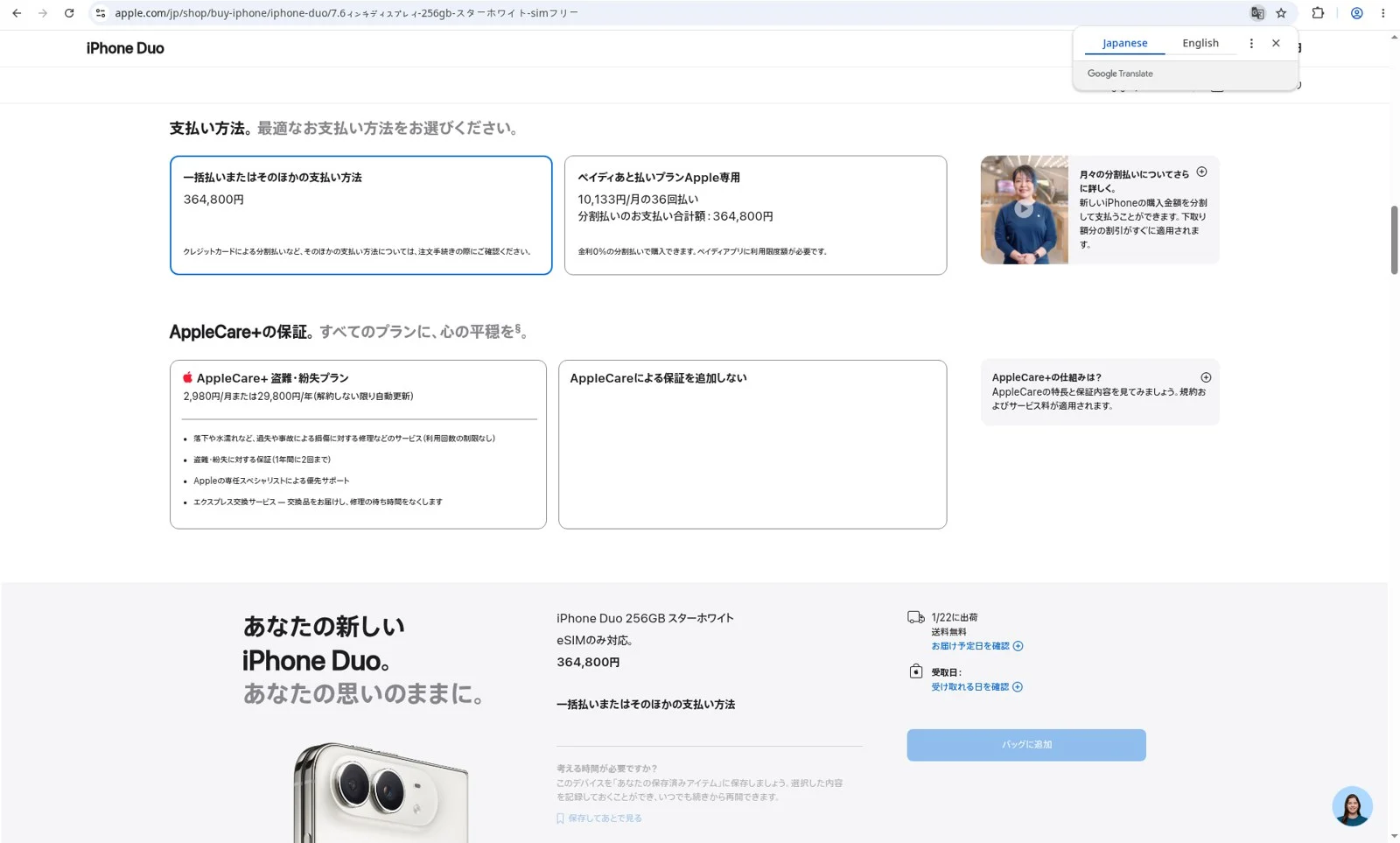The height and width of the screenshot is (843, 1400).
Task: Reload the current page
Action: [69, 13]
